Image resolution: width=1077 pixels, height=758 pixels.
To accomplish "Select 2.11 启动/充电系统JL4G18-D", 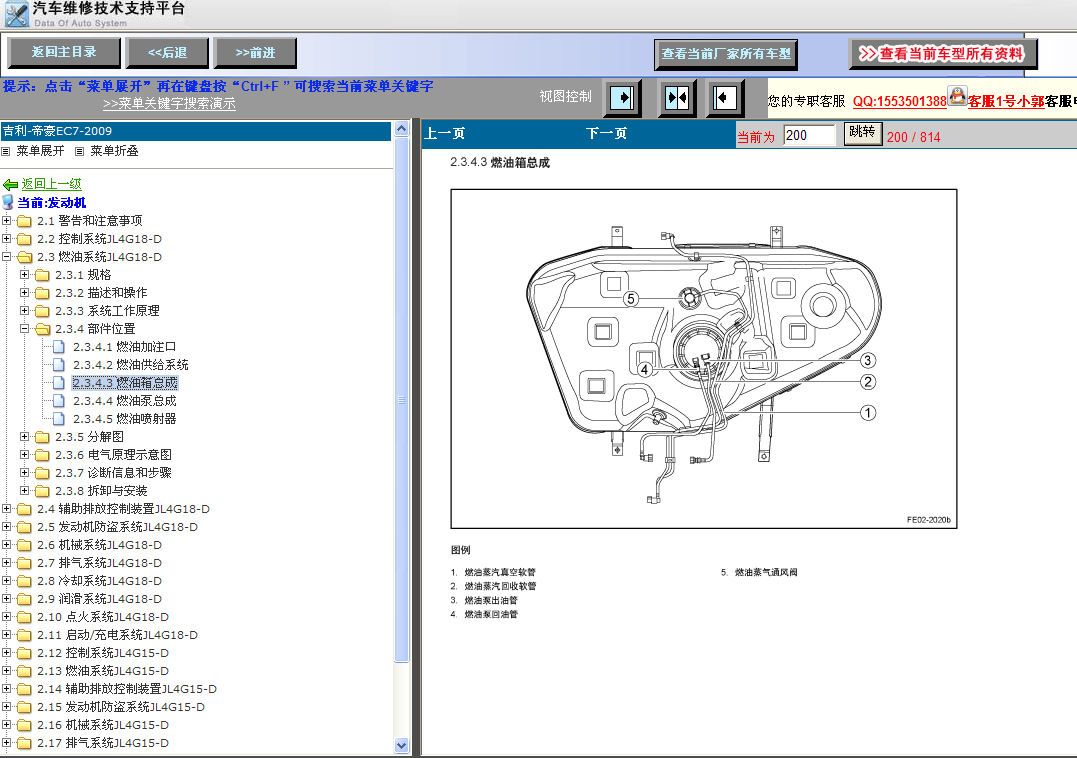I will tap(117, 635).
